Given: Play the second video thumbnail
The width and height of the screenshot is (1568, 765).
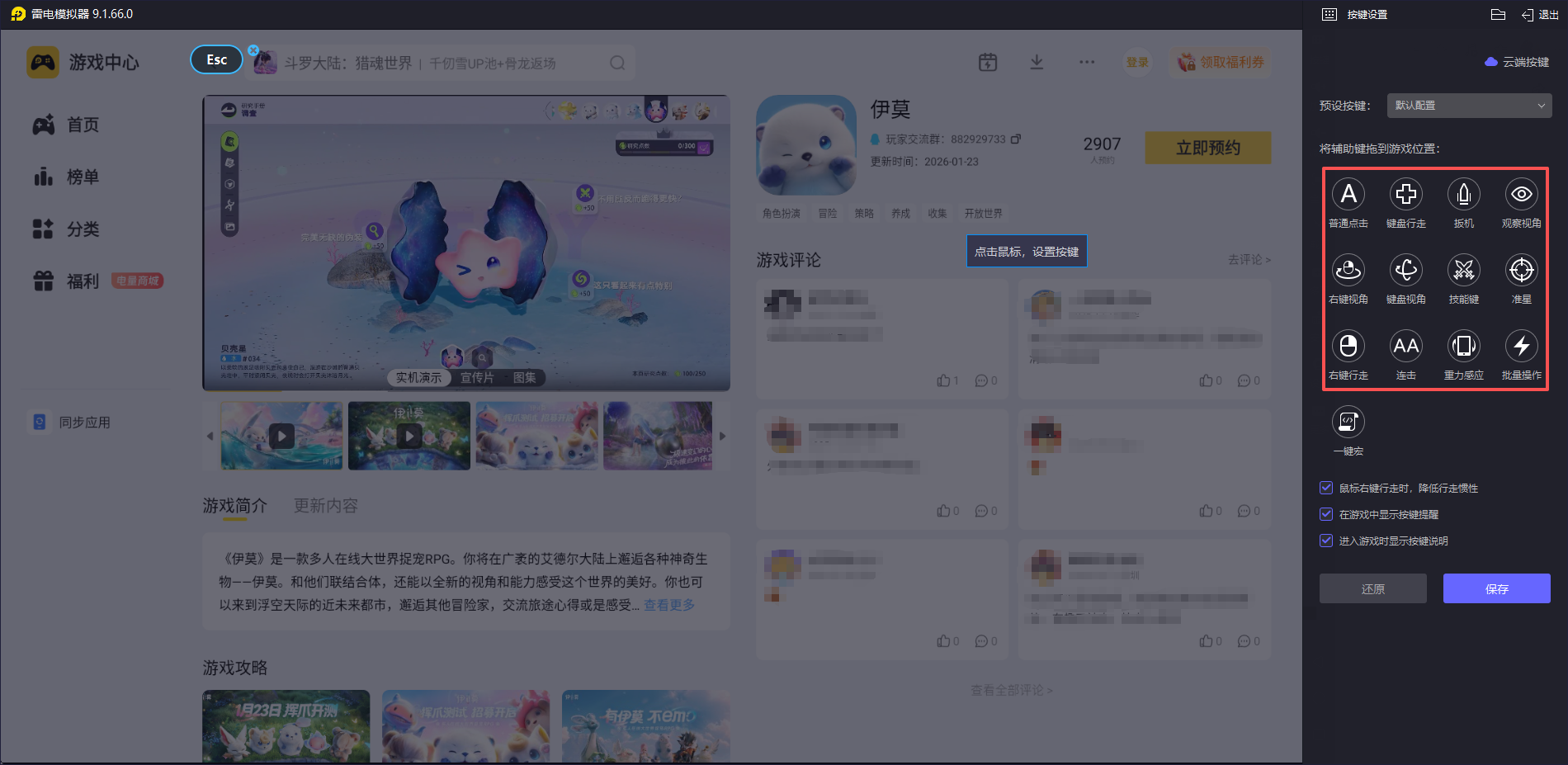Looking at the screenshot, I should pos(409,436).
